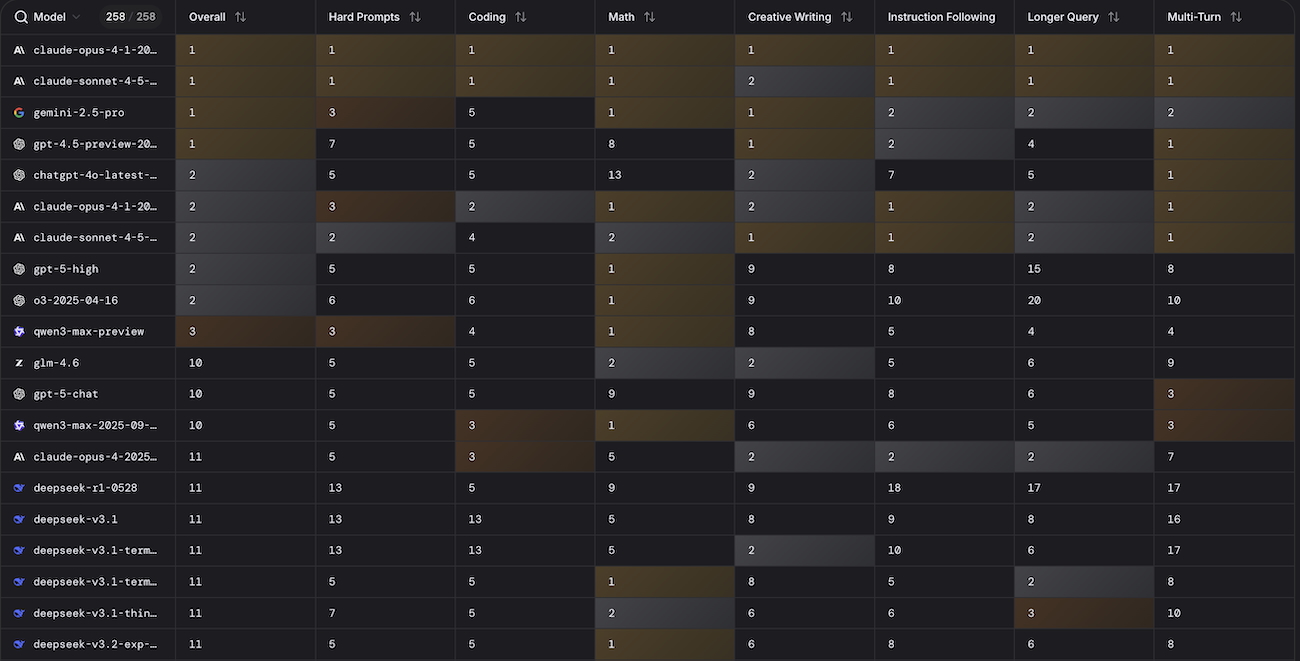Image resolution: width=1300 pixels, height=661 pixels.
Task: Click the model search magnifier icon
Action: [21, 17]
